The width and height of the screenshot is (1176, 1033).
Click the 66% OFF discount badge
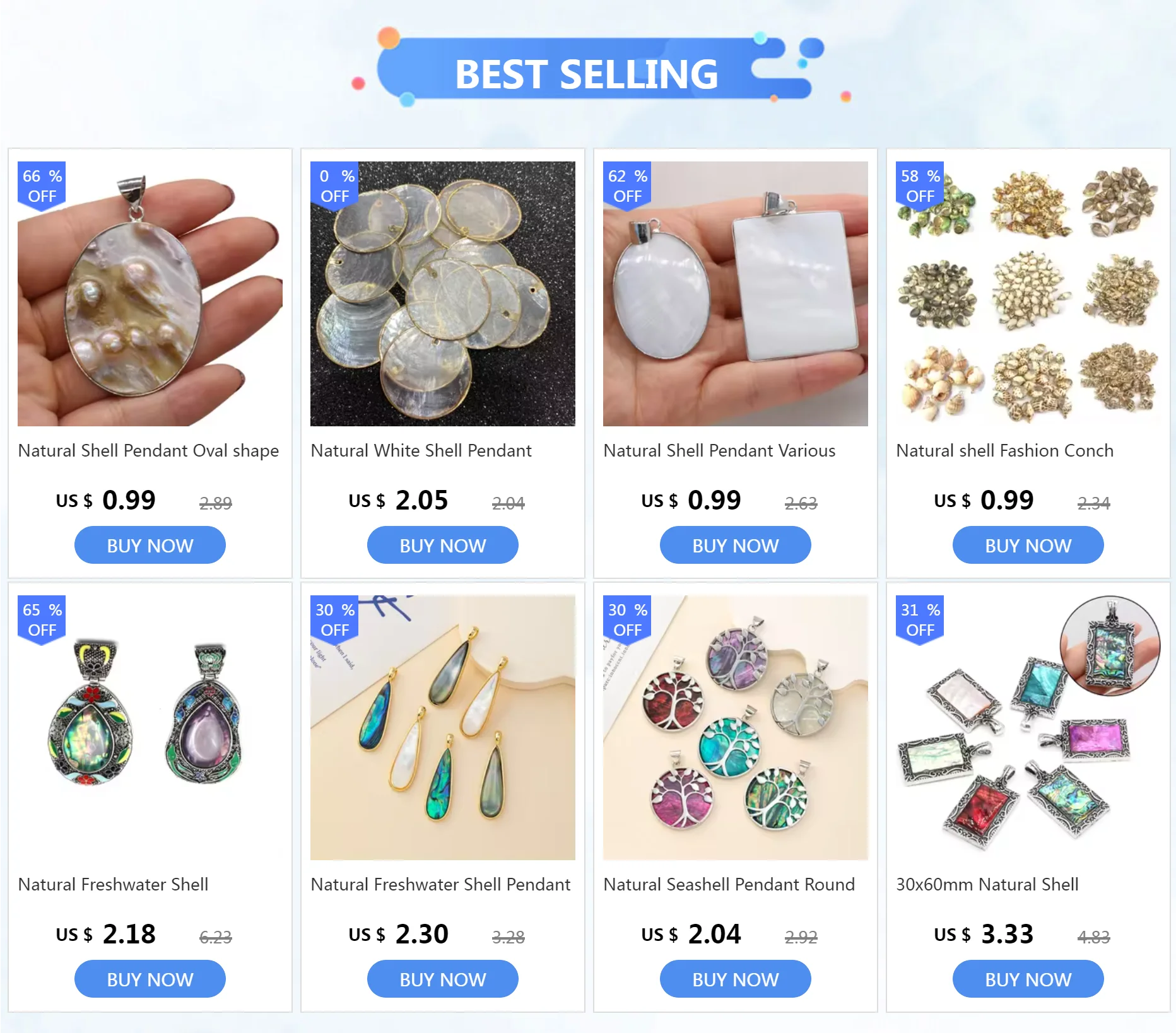point(42,185)
